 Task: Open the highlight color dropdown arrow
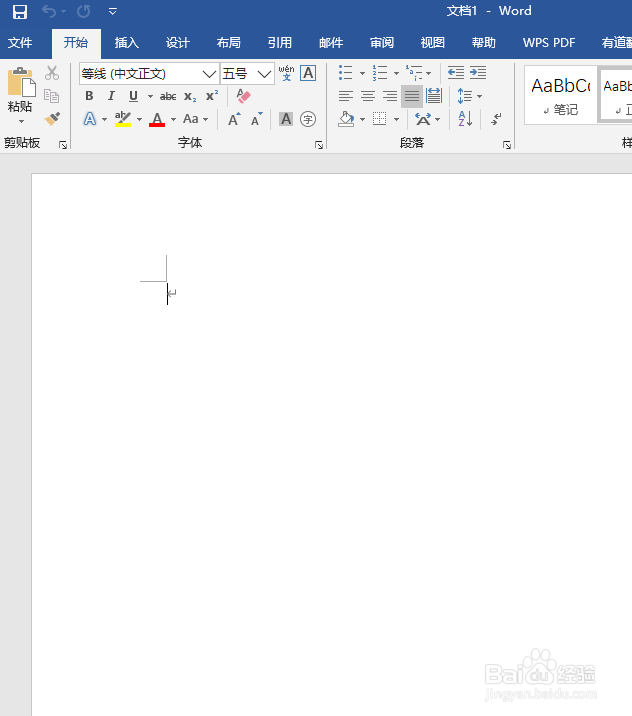coord(139,120)
